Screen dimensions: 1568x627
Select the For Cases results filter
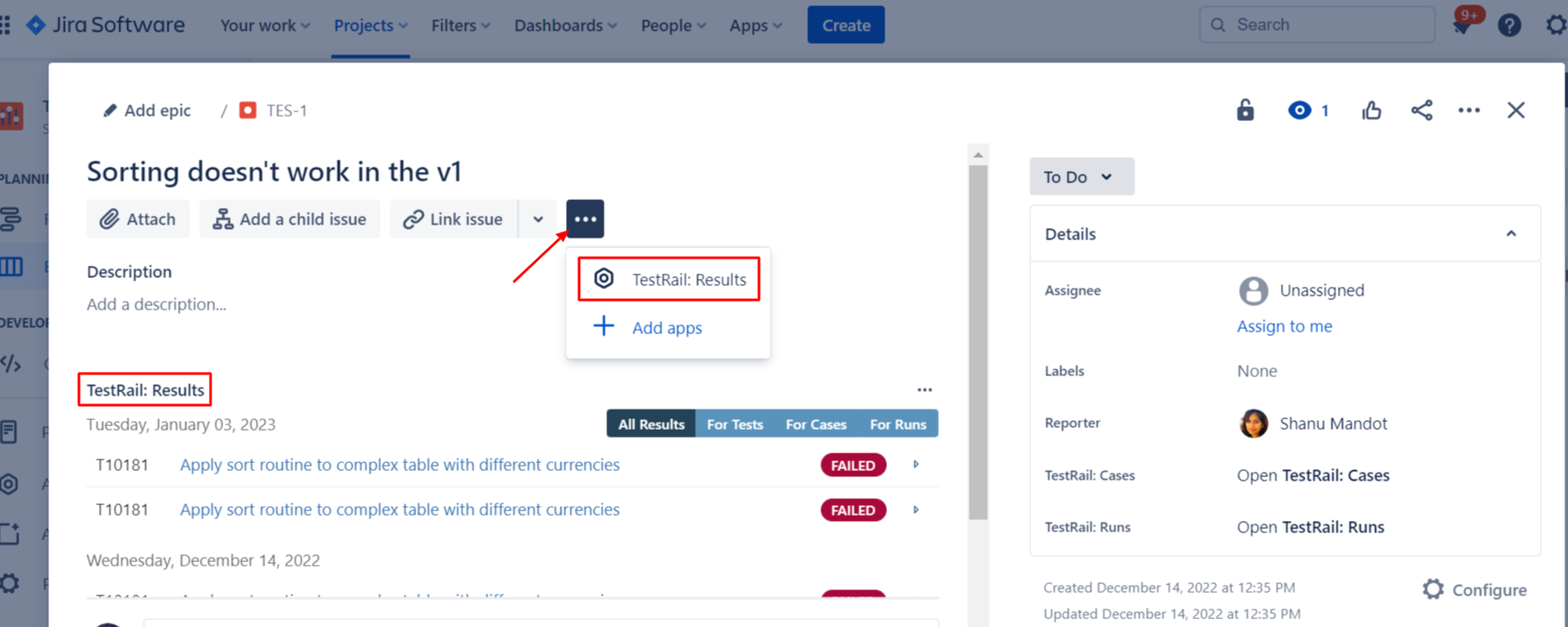pyautogui.click(x=815, y=424)
